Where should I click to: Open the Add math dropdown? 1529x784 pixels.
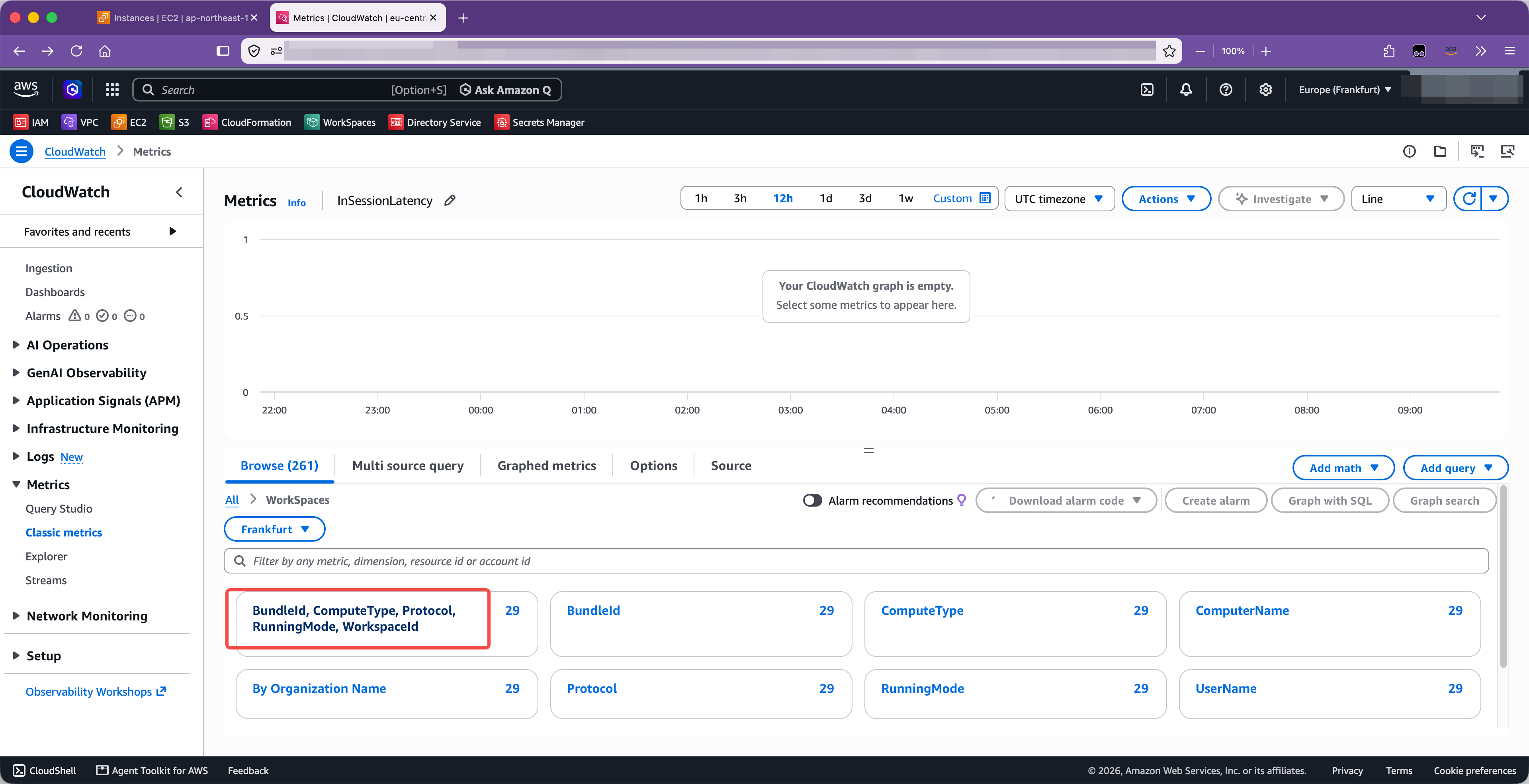[x=1344, y=468]
